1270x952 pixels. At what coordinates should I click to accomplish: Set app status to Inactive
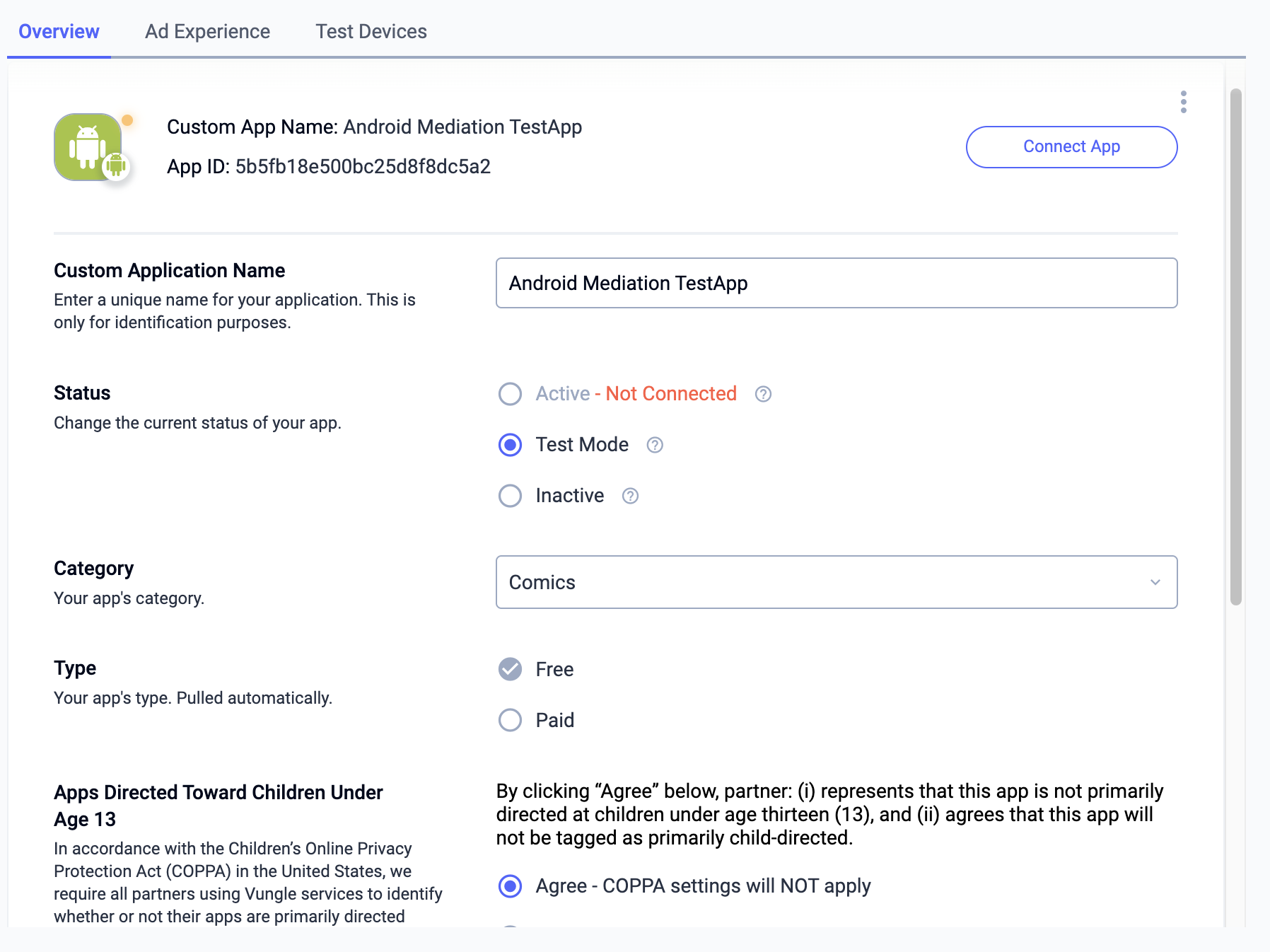[510, 496]
